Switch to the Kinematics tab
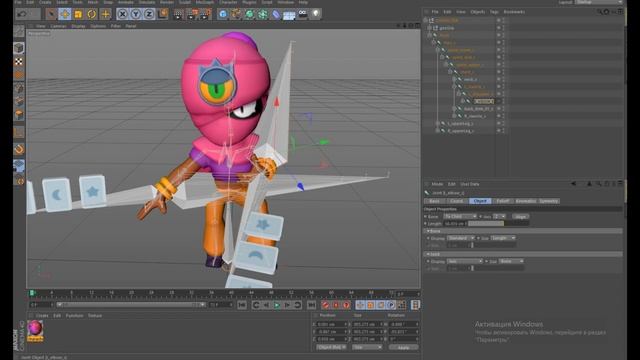Viewport: 640px width, 360px height. click(525, 201)
